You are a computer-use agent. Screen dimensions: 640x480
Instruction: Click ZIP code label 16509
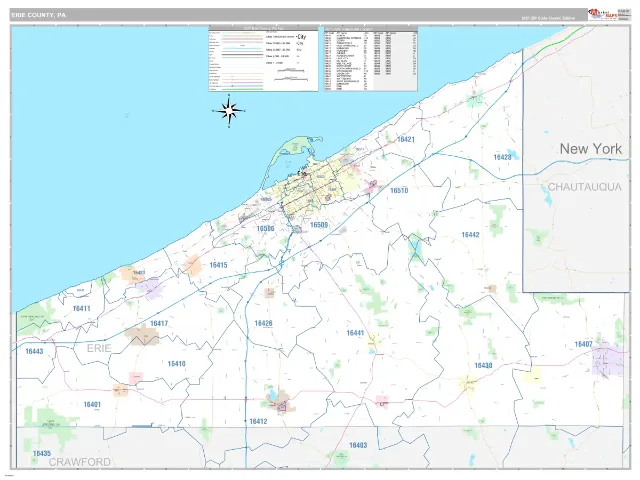point(319,225)
